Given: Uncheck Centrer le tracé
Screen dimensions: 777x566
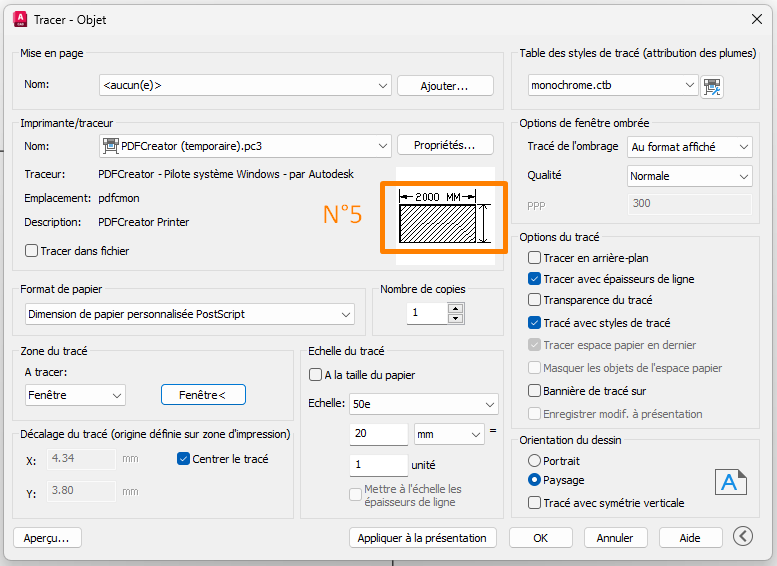Looking at the screenshot, I should (x=183, y=459).
